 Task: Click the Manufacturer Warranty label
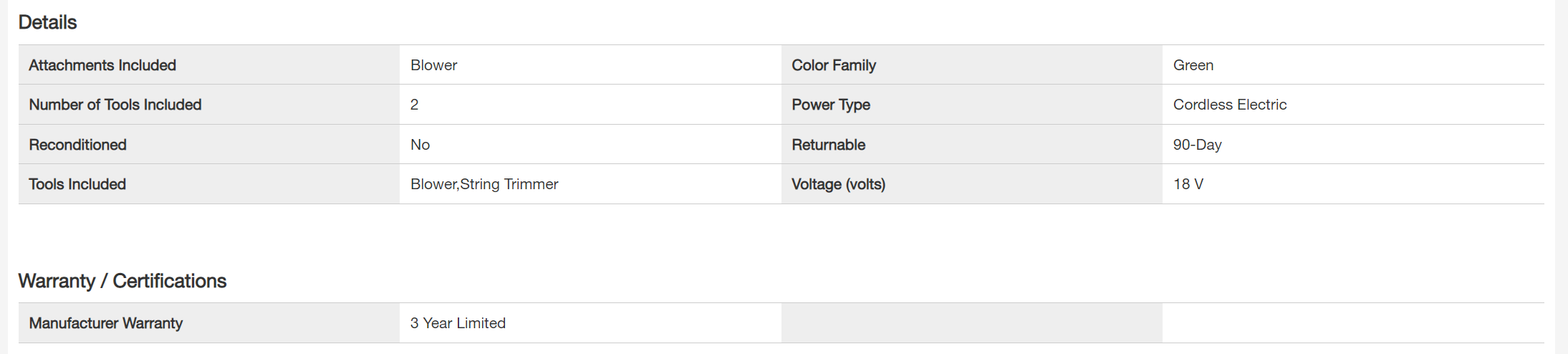105,323
